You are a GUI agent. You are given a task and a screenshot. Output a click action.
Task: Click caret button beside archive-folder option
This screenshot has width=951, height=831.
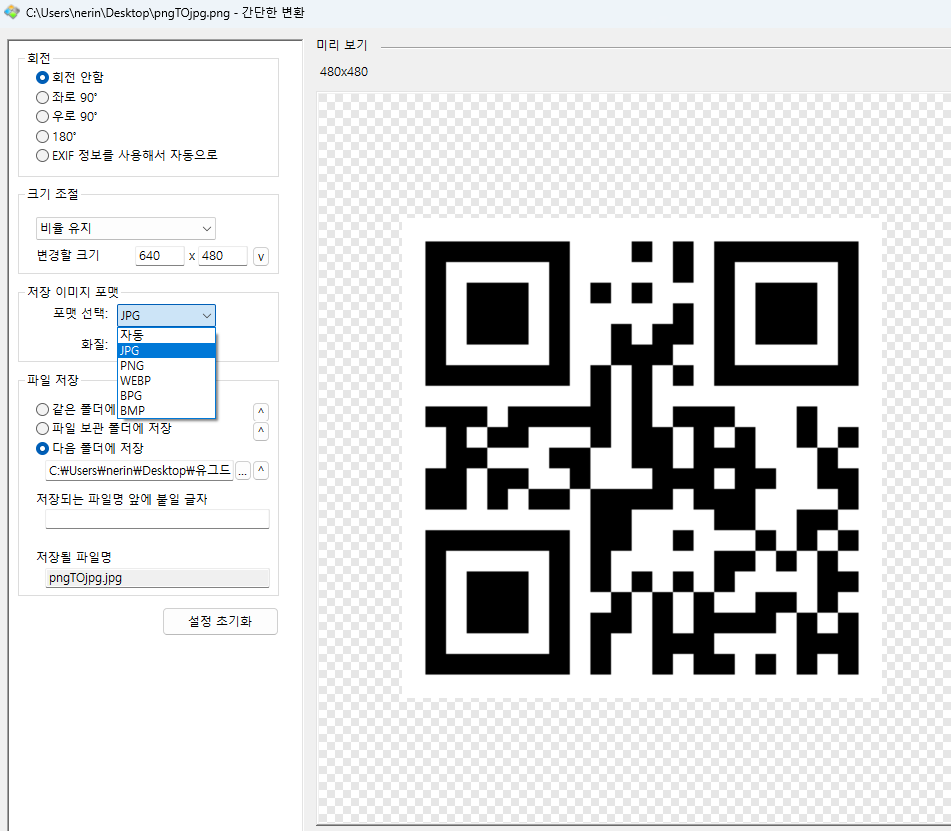(261, 431)
